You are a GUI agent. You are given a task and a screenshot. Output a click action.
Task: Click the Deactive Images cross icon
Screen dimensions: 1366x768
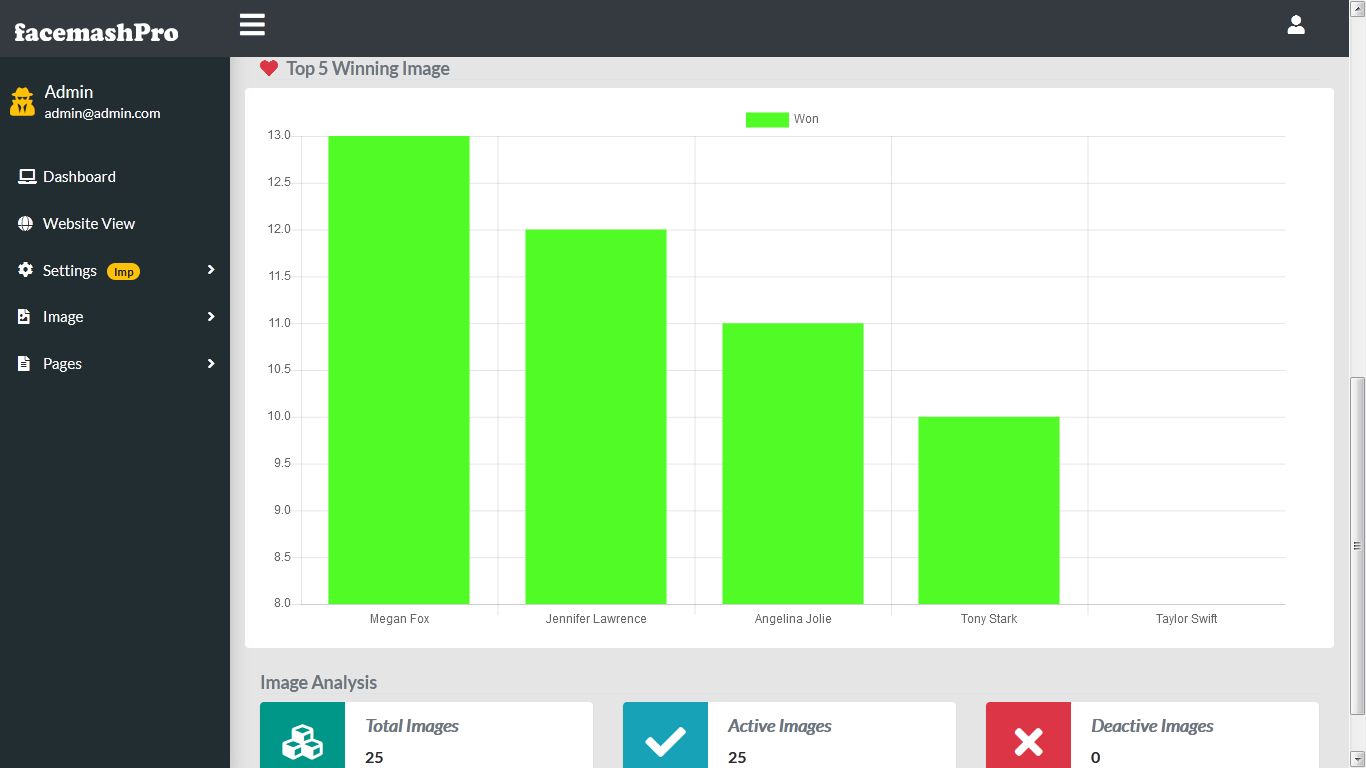(1027, 740)
